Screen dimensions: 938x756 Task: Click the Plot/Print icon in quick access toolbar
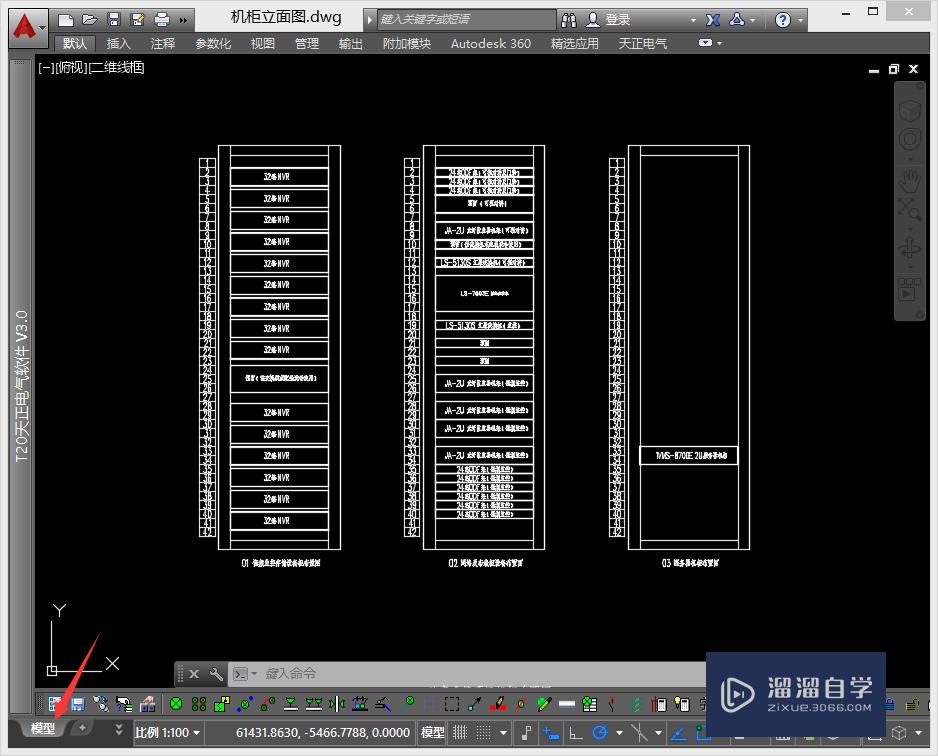click(162, 19)
